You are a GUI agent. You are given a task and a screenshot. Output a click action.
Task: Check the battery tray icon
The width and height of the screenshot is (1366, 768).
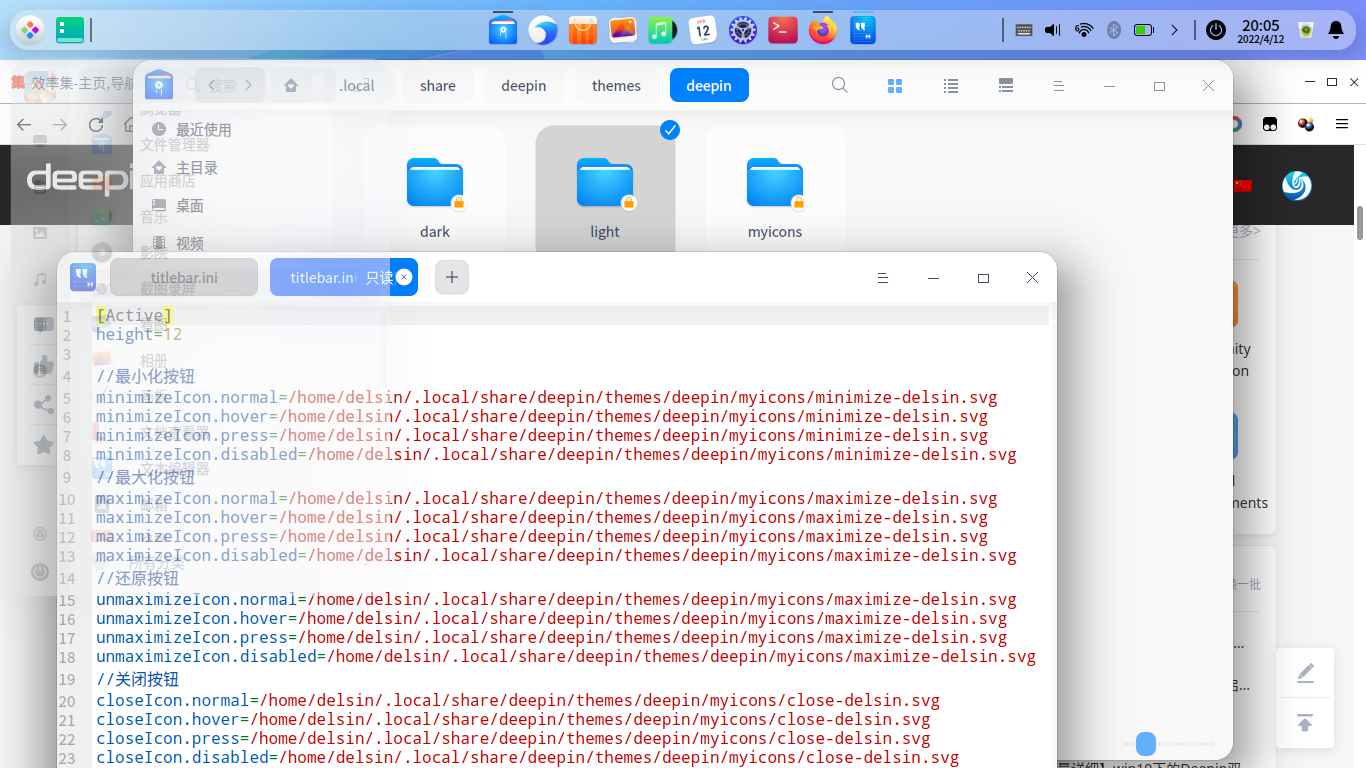click(x=1144, y=30)
